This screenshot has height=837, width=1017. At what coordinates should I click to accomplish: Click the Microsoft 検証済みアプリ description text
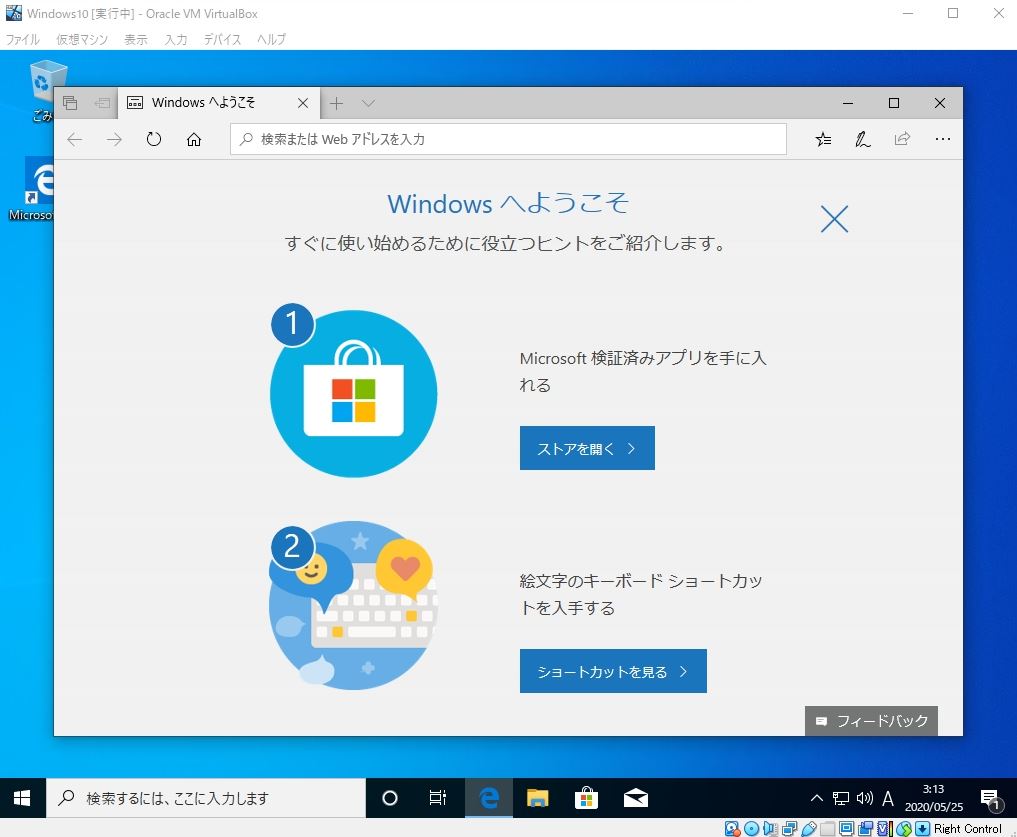(x=643, y=371)
